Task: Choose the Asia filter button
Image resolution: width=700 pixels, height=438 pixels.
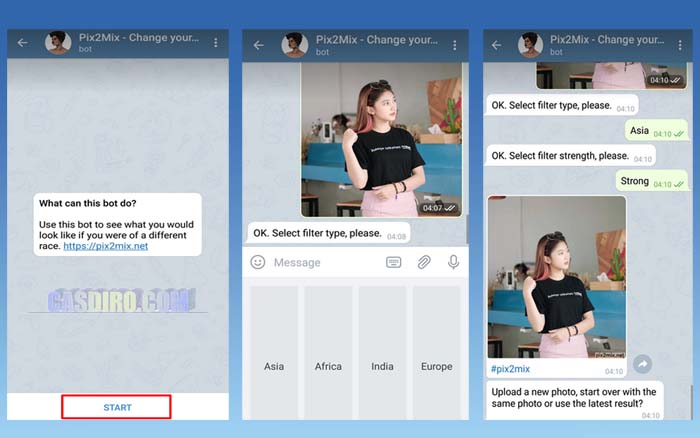Action: pos(274,353)
